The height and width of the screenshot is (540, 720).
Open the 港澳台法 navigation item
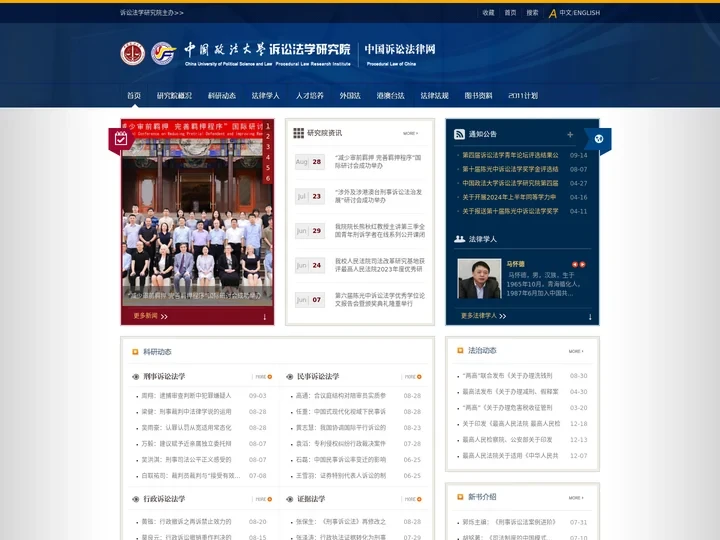point(390,96)
